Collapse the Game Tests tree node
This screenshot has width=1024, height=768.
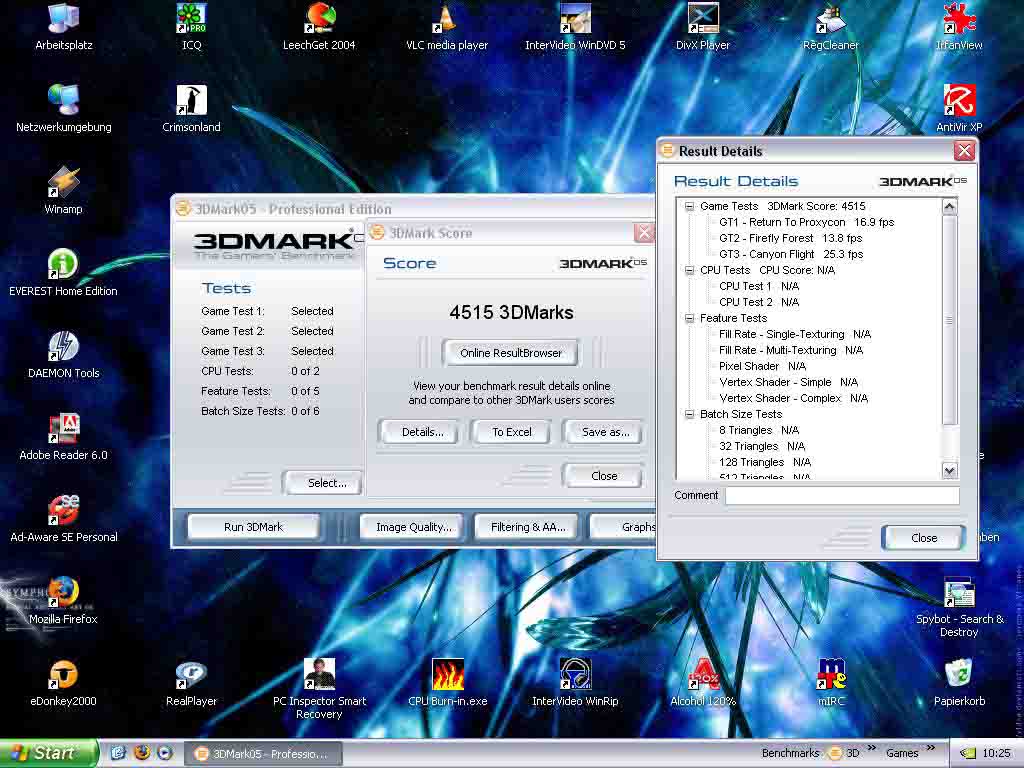(x=689, y=206)
